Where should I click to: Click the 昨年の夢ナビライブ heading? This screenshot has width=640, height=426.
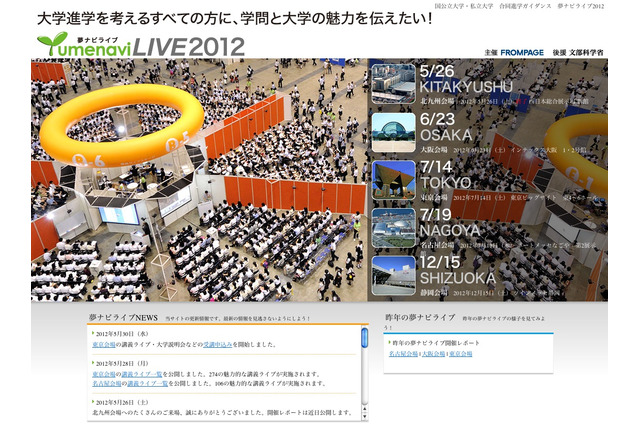[420, 317]
